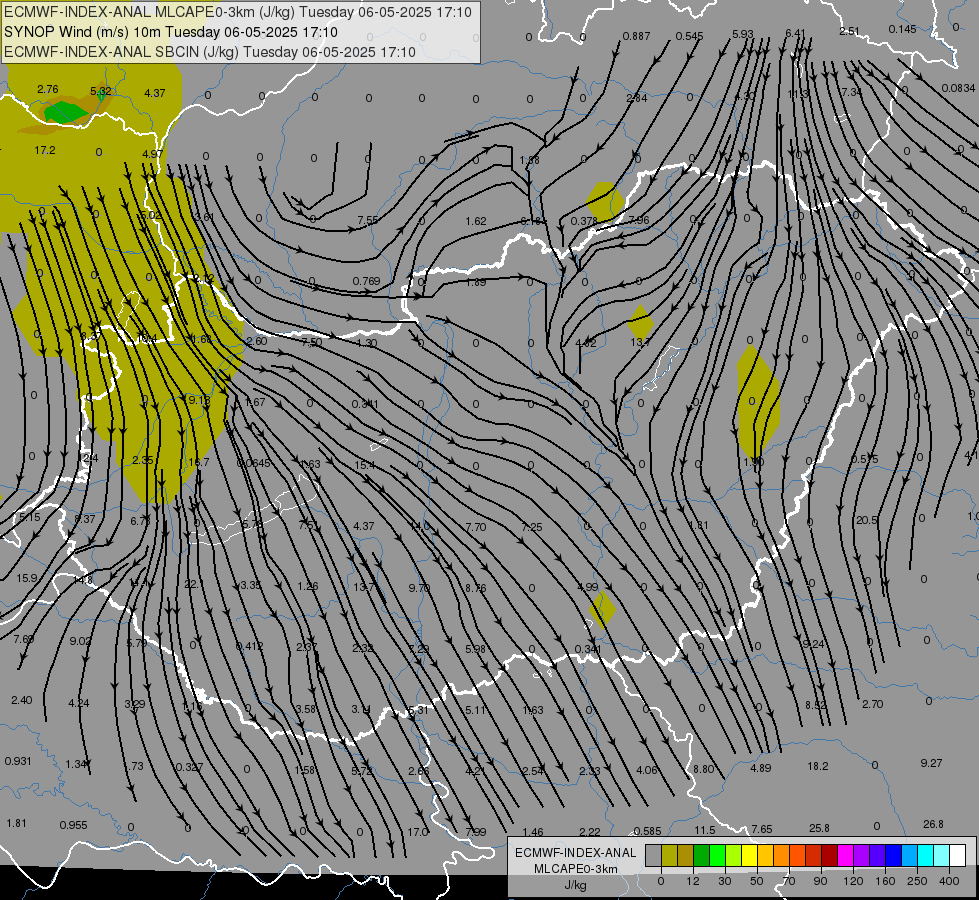This screenshot has width=979, height=900.
Task: Click the map value '18.2'
Action: coord(817,766)
